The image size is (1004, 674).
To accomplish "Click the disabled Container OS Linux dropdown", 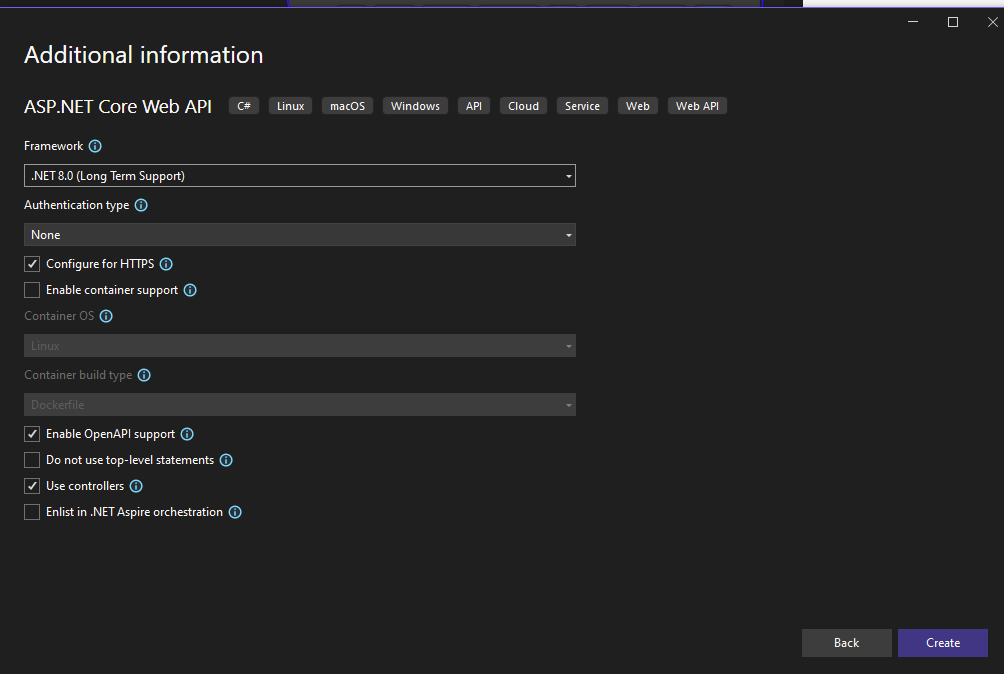I will 300,346.
